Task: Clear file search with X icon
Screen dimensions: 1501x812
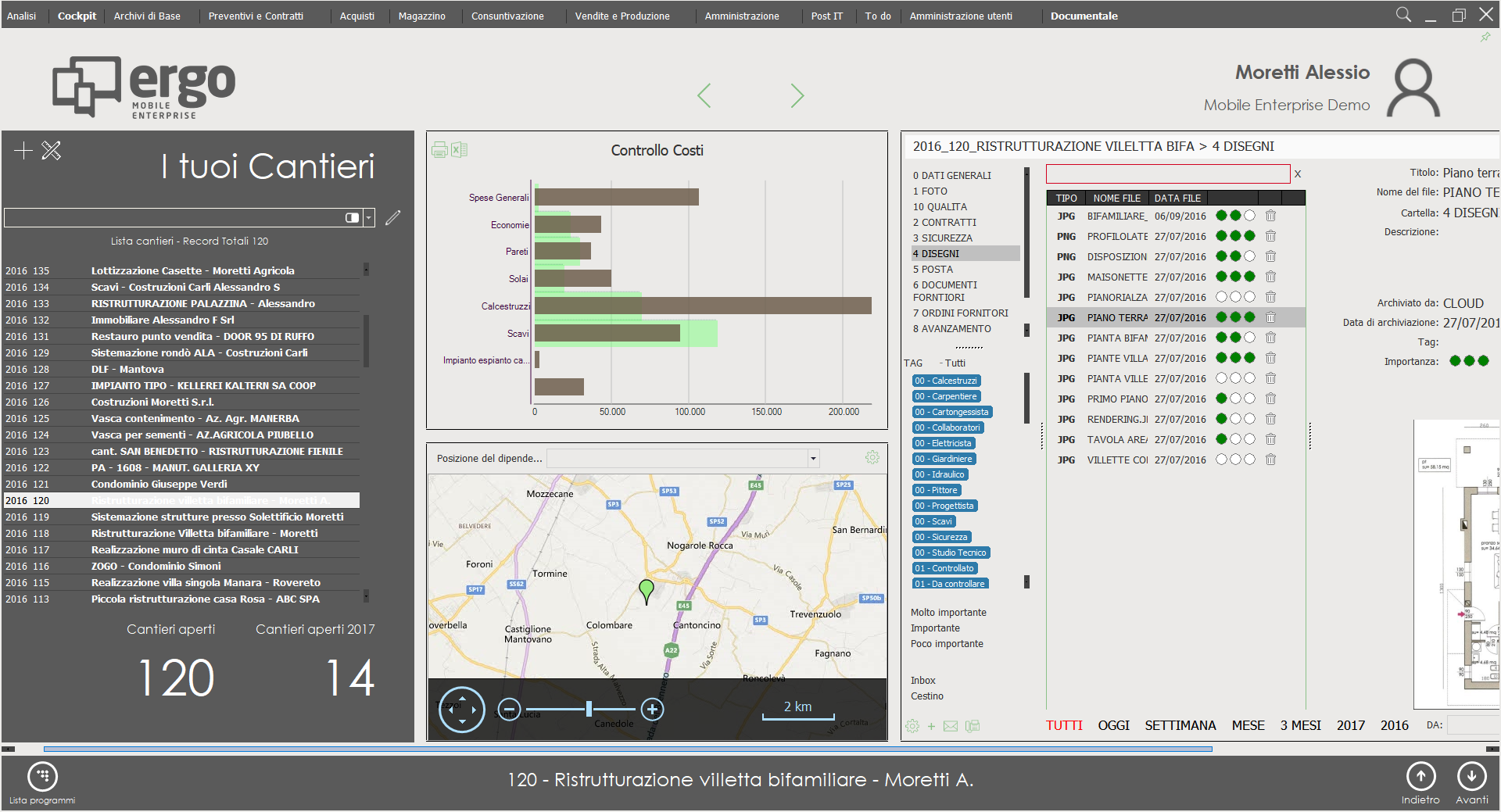Action: point(1298,174)
